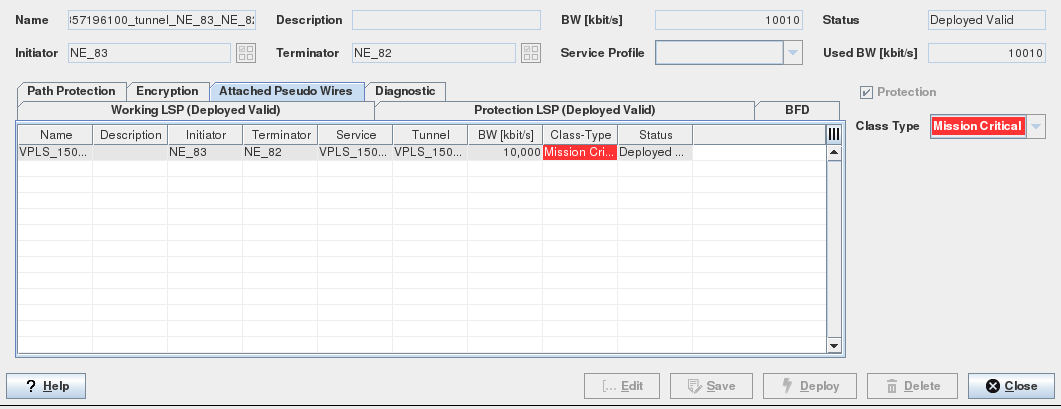This screenshot has height=409, width=1061.
Task: Click the Initiator NE browse icon
Action: [x=246, y=53]
